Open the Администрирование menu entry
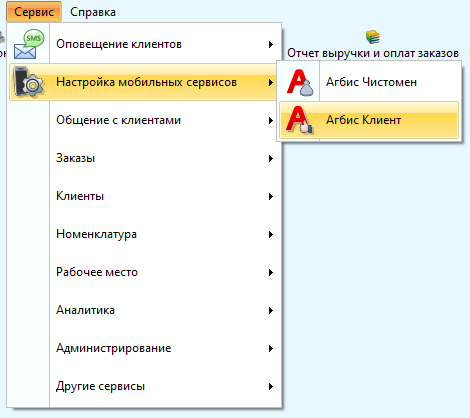This screenshot has height=418, width=470. click(143, 348)
